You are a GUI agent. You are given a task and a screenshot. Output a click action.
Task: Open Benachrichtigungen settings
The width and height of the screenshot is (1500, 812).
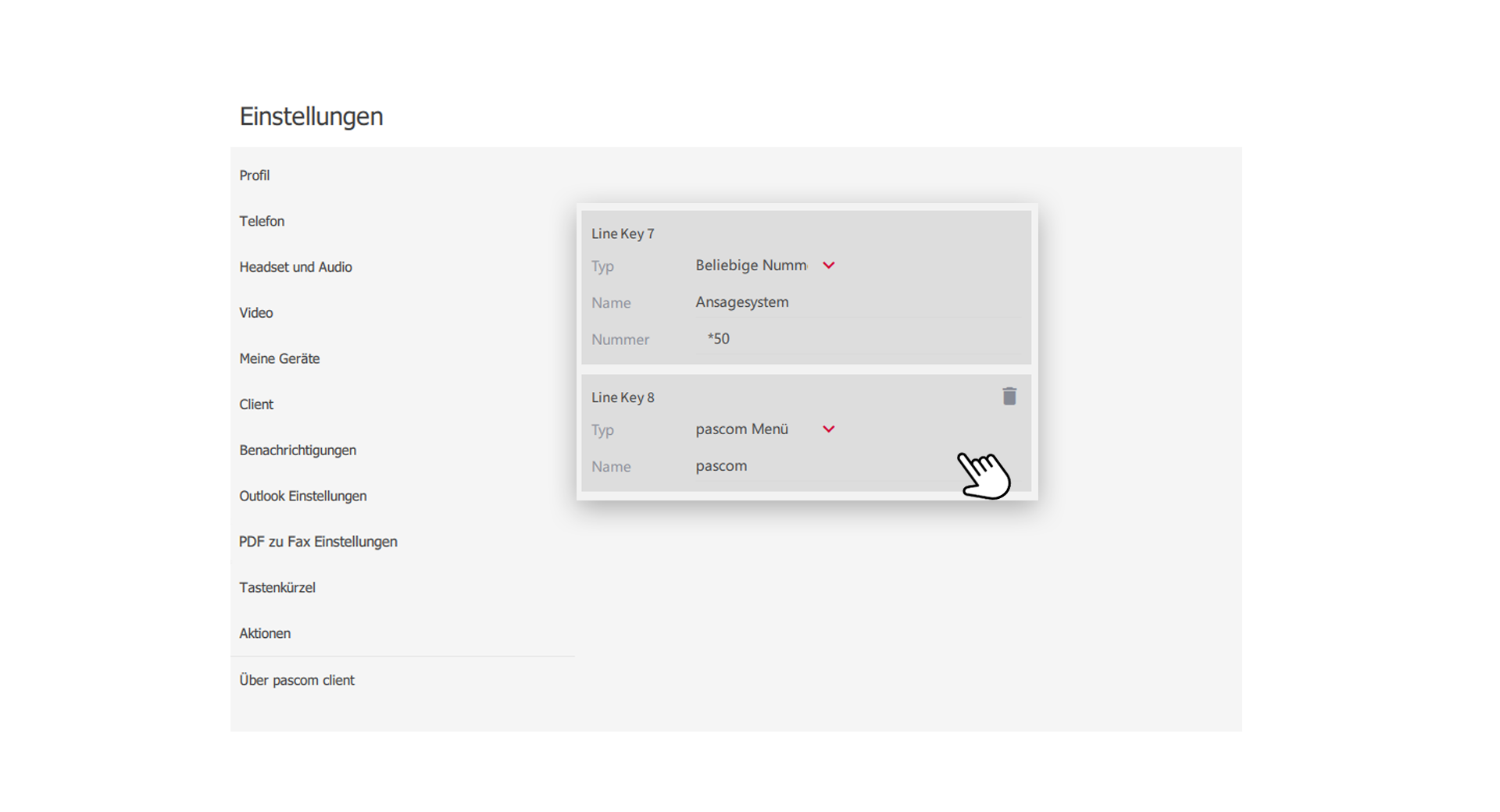(x=298, y=451)
